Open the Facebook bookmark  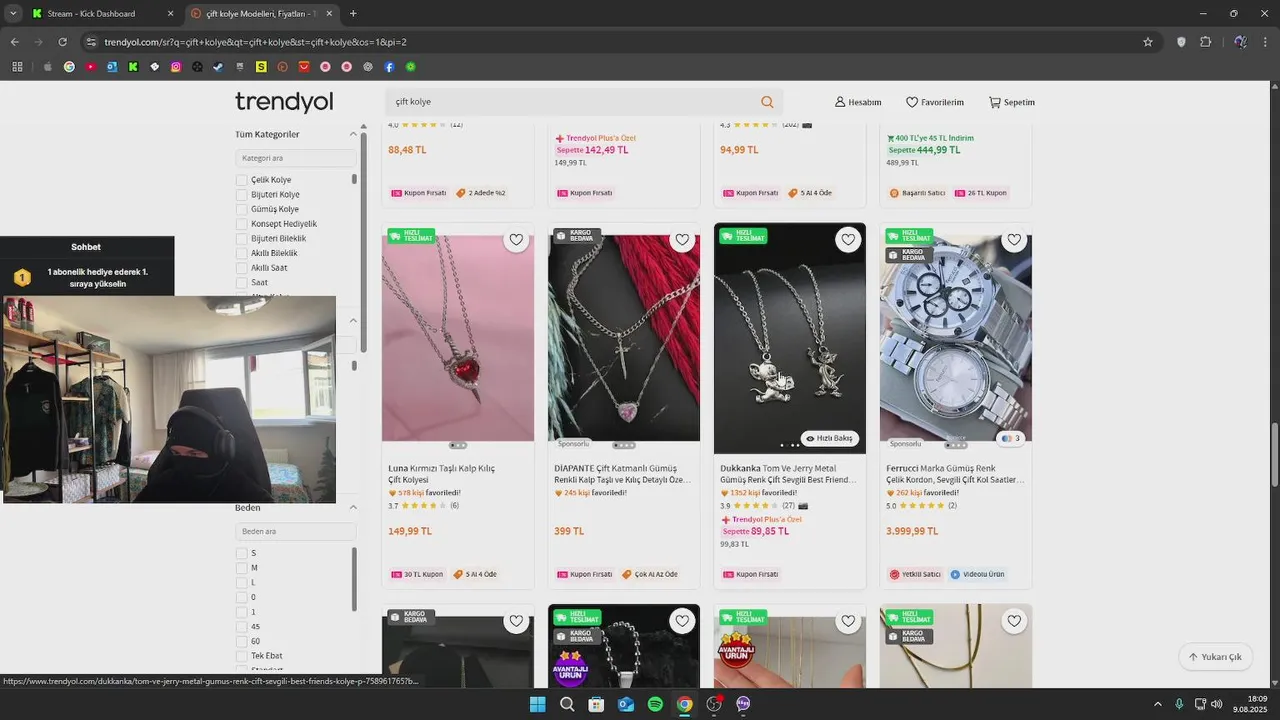(389, 67)
